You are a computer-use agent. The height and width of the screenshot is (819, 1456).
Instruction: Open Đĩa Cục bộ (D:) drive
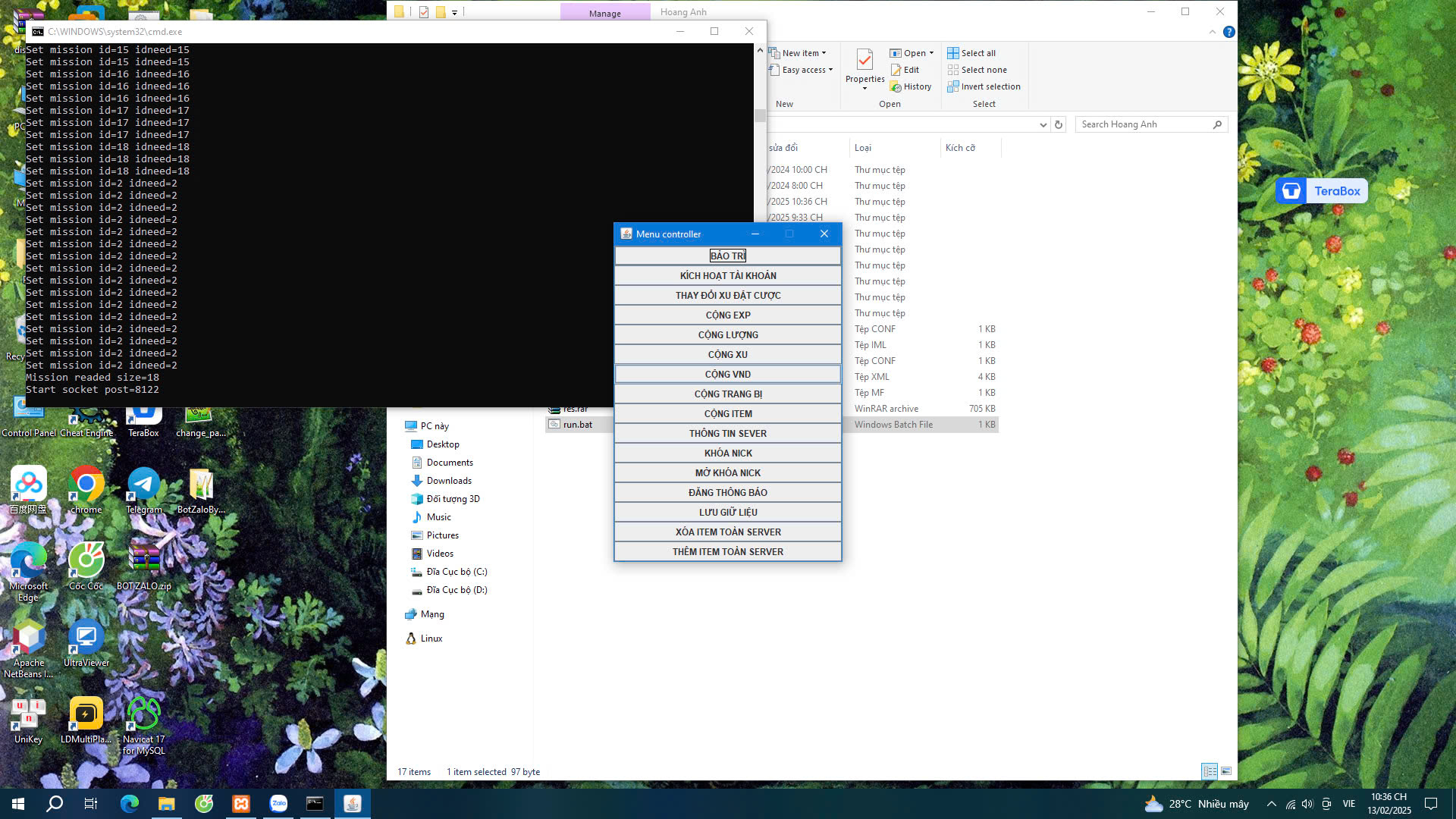(456, 590)
